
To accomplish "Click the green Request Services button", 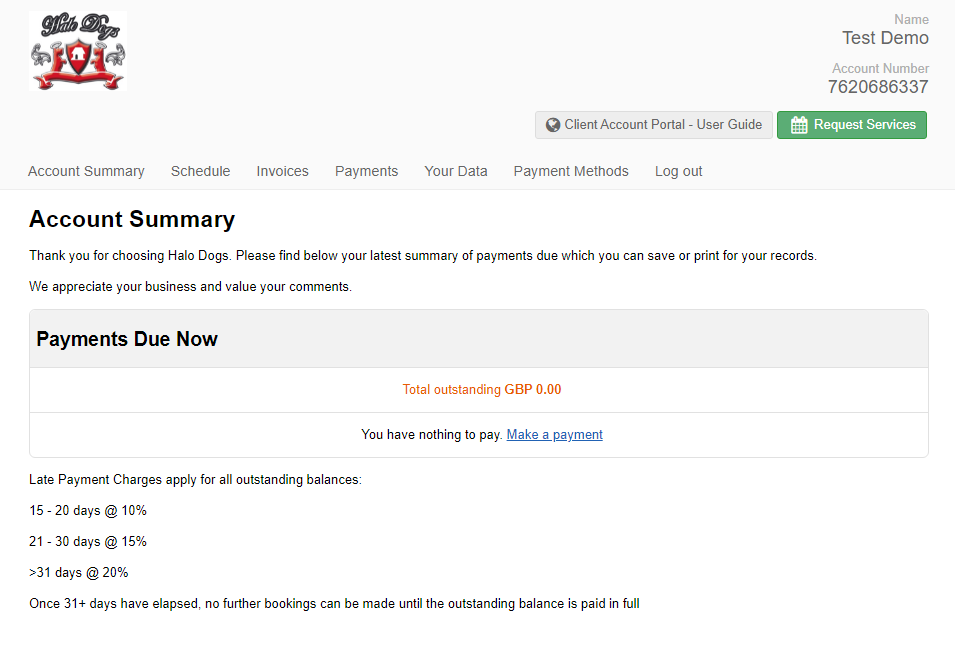I will (851, 125).
